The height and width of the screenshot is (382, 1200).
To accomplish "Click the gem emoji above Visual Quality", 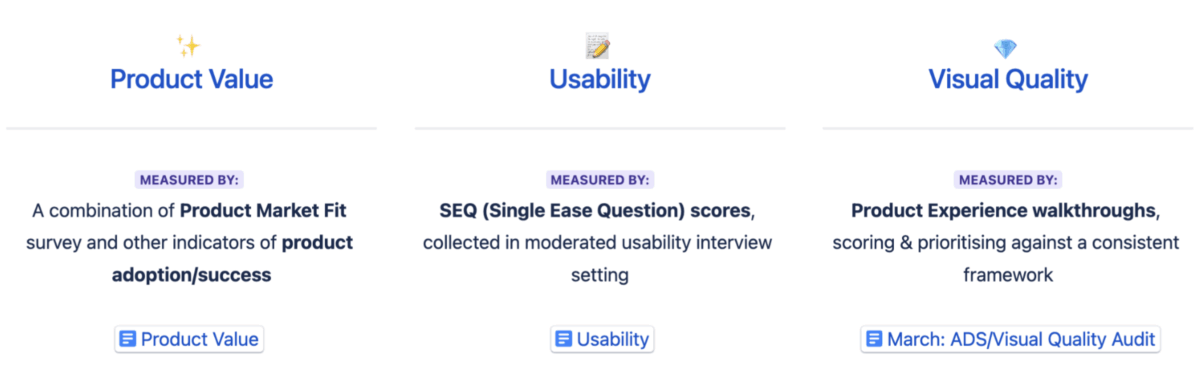I will (1005, 47).
